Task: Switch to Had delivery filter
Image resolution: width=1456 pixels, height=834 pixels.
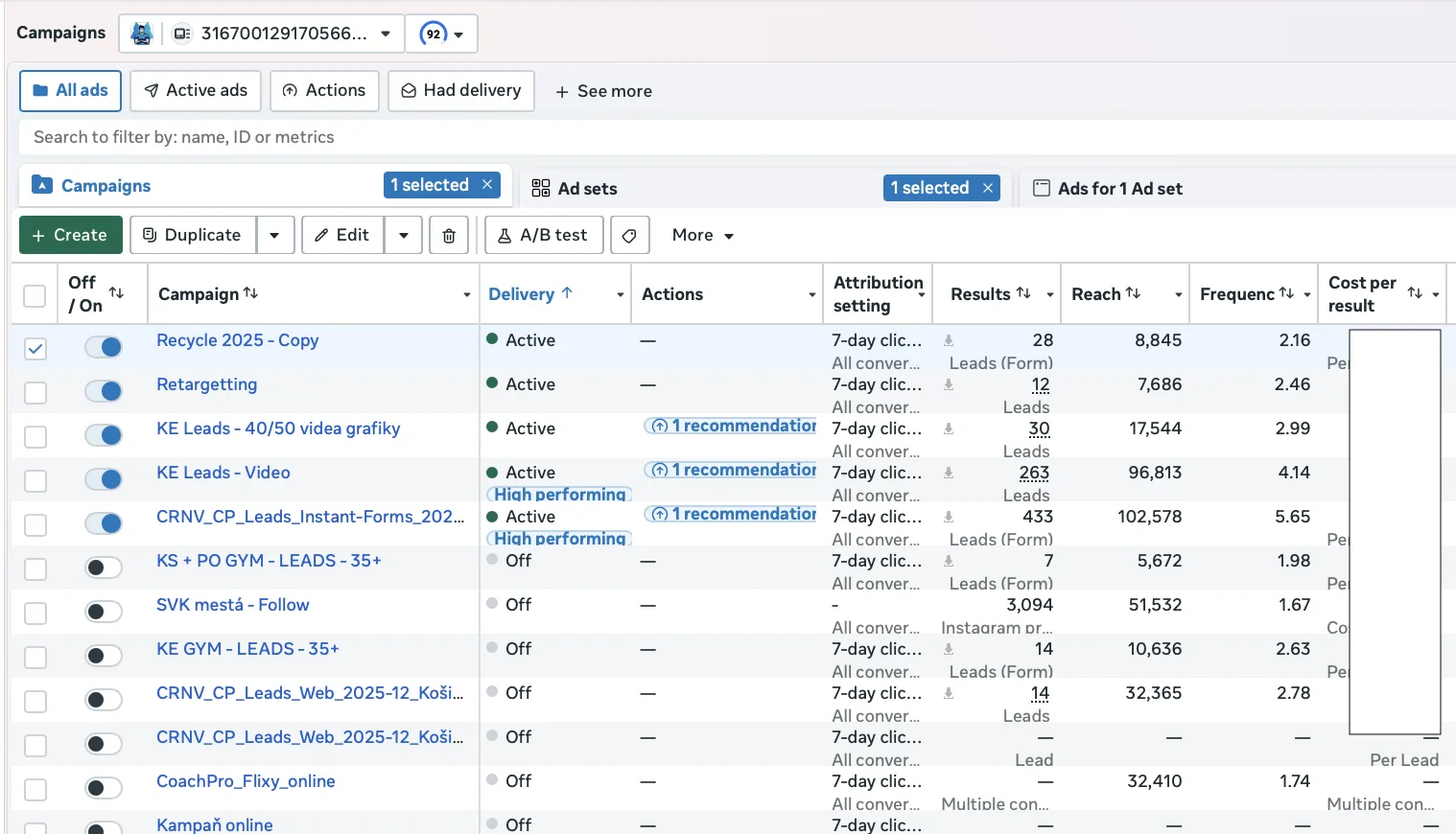Action: click(461, 90)
